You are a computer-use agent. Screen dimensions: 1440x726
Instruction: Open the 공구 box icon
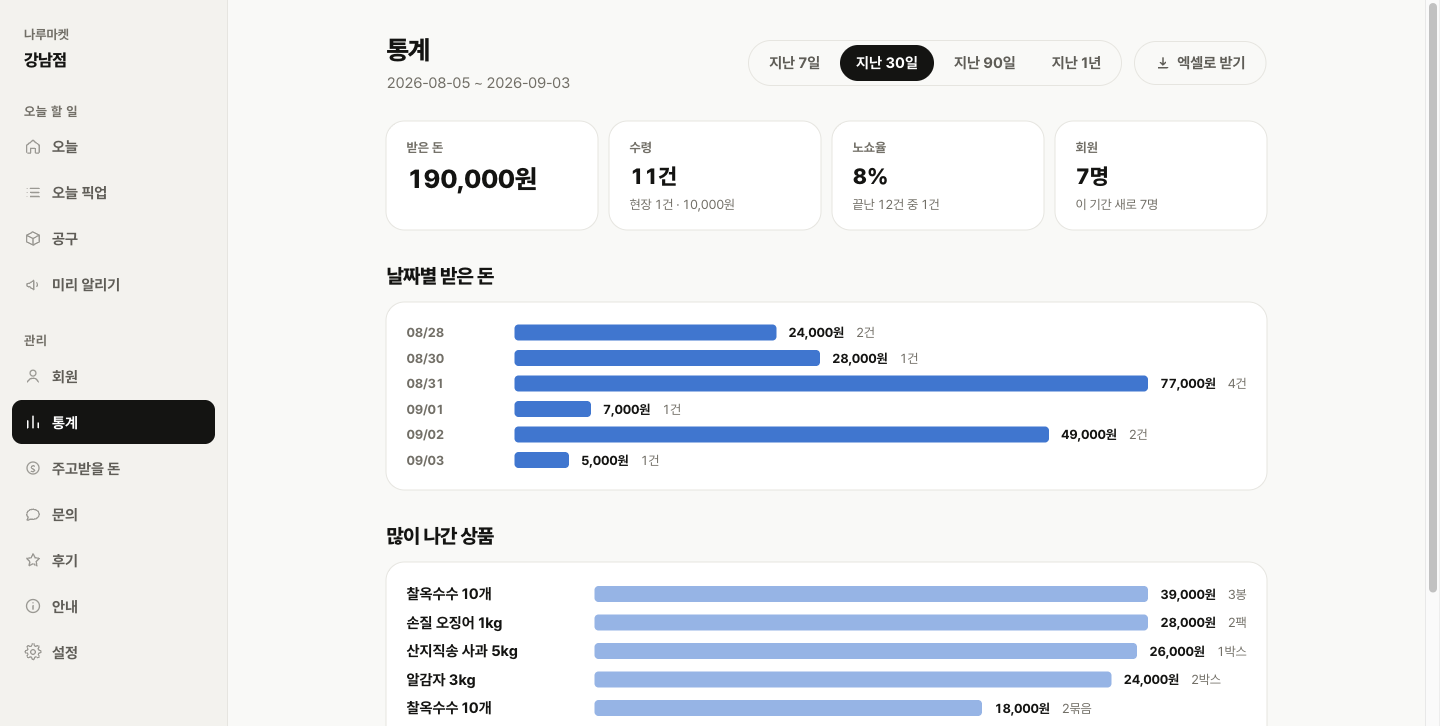[x=33, y=239]
